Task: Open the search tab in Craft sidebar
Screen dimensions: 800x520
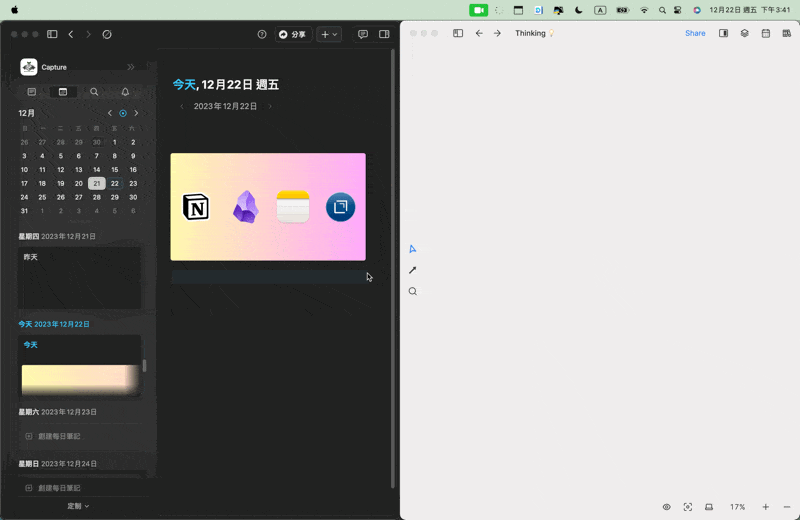Action: pos(94,92)
